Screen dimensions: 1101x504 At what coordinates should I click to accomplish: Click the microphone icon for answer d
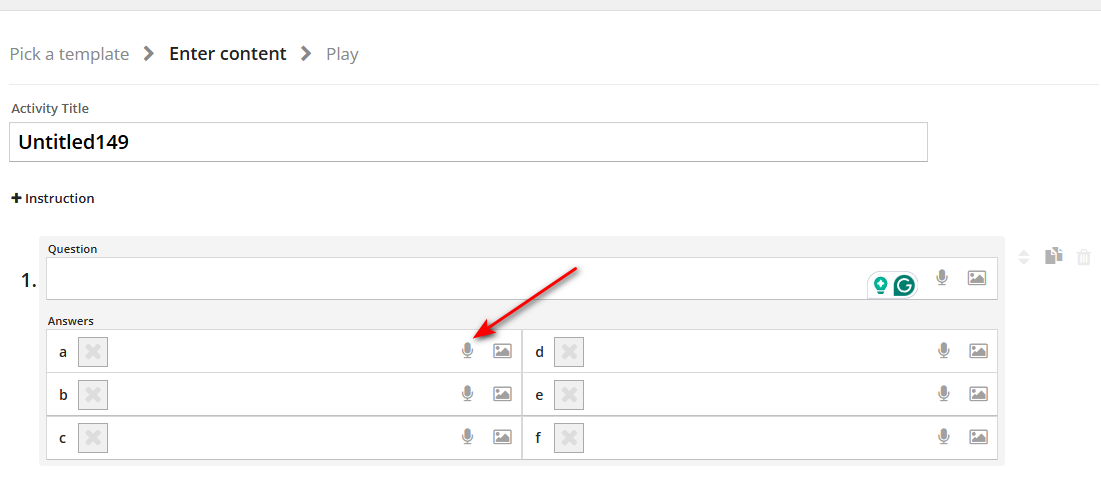[x=944, y=350]
